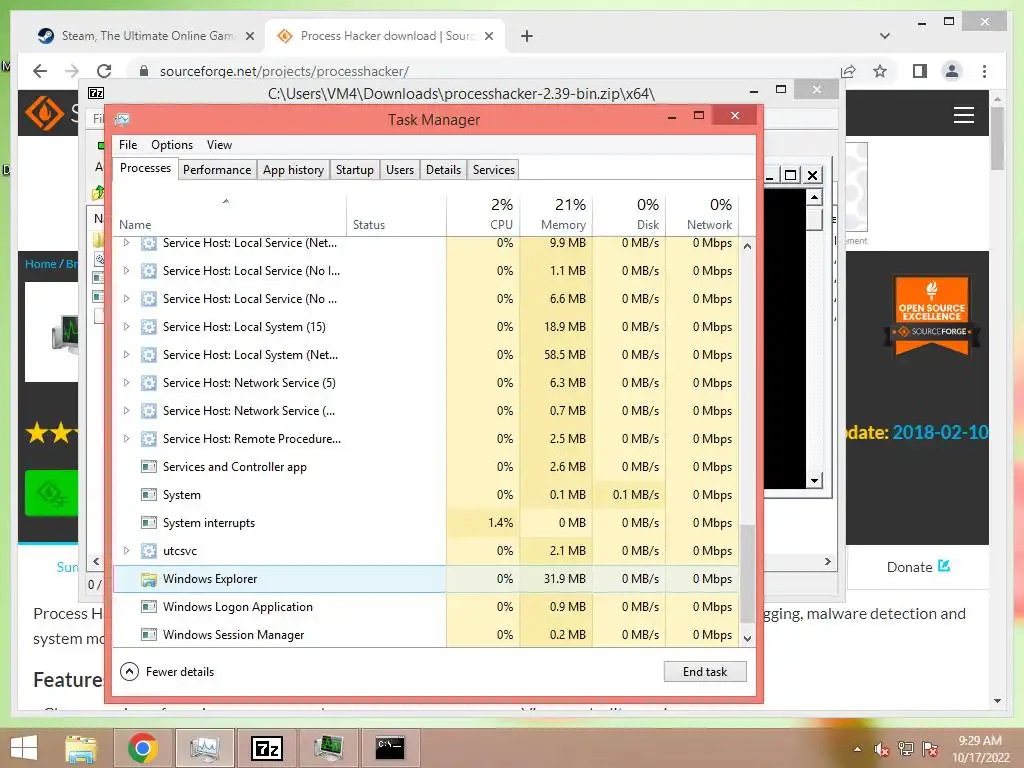This screenshot has height=768, width=1024.
Task: Share this page via Chrome share icon
Action: click(848, 71)
